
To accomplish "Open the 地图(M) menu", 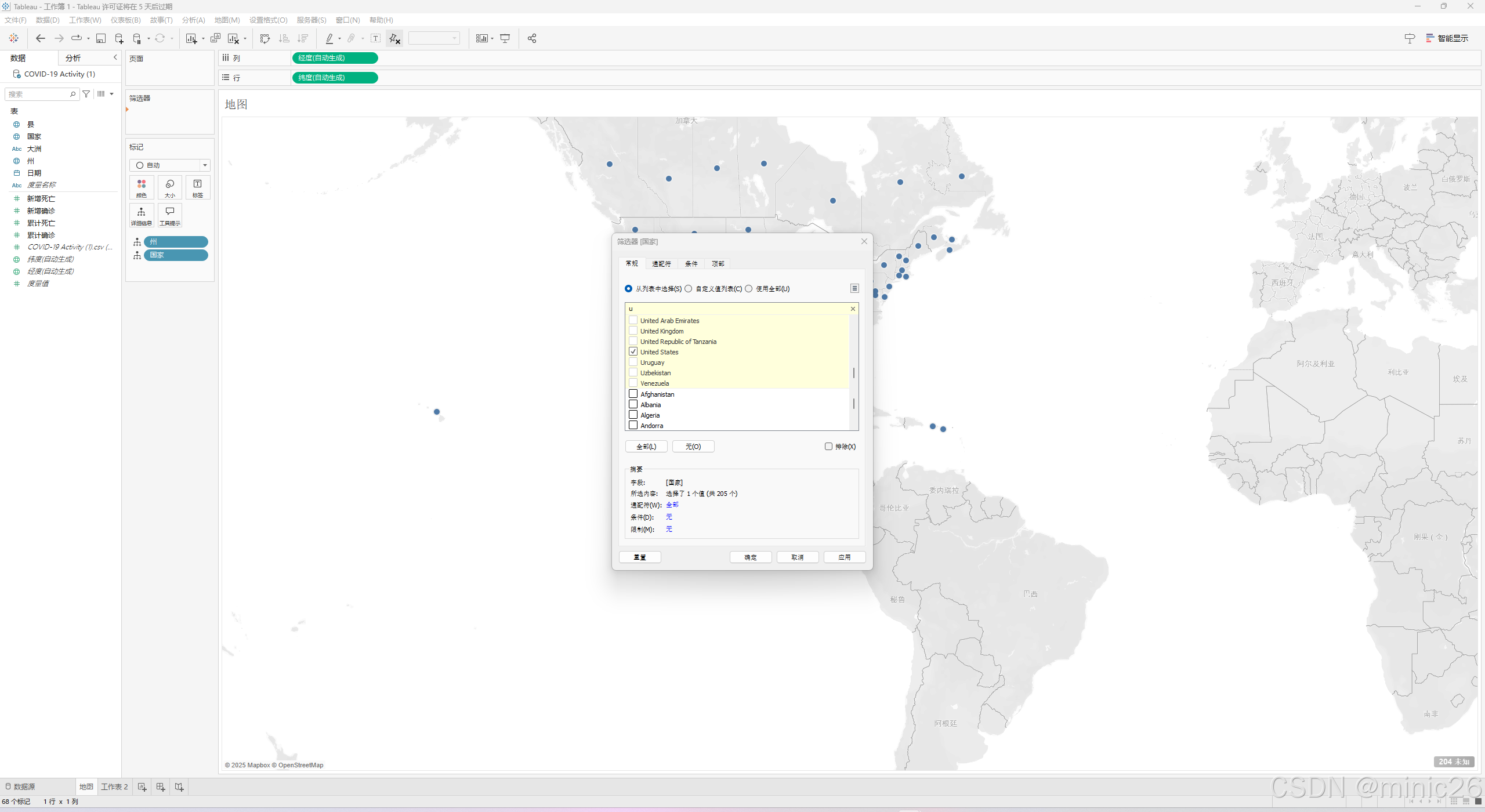I will tap(227, 20).
